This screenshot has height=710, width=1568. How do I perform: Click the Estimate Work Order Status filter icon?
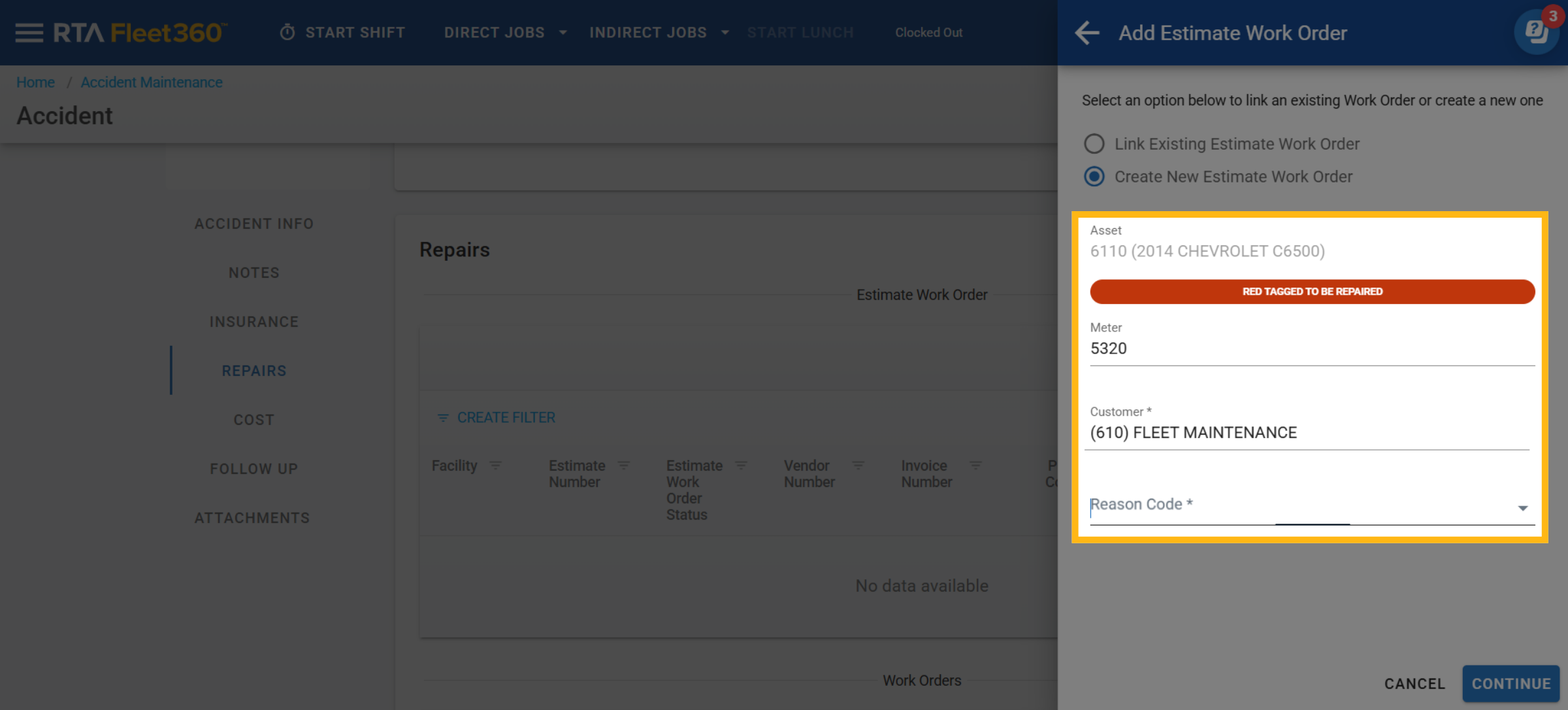click(740, 465)
